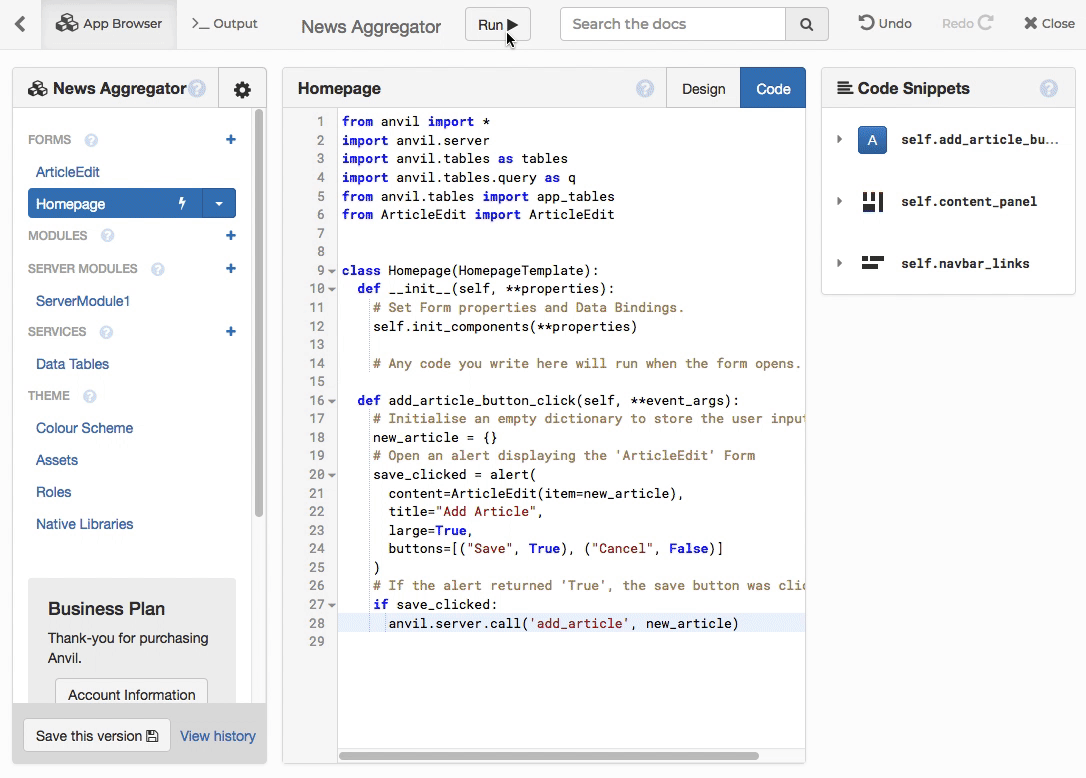The height and width of the screenshot is (778, 1086).
Task: Add a new module with plus icon
Action: pyautogui.click(x=231, y=236)
